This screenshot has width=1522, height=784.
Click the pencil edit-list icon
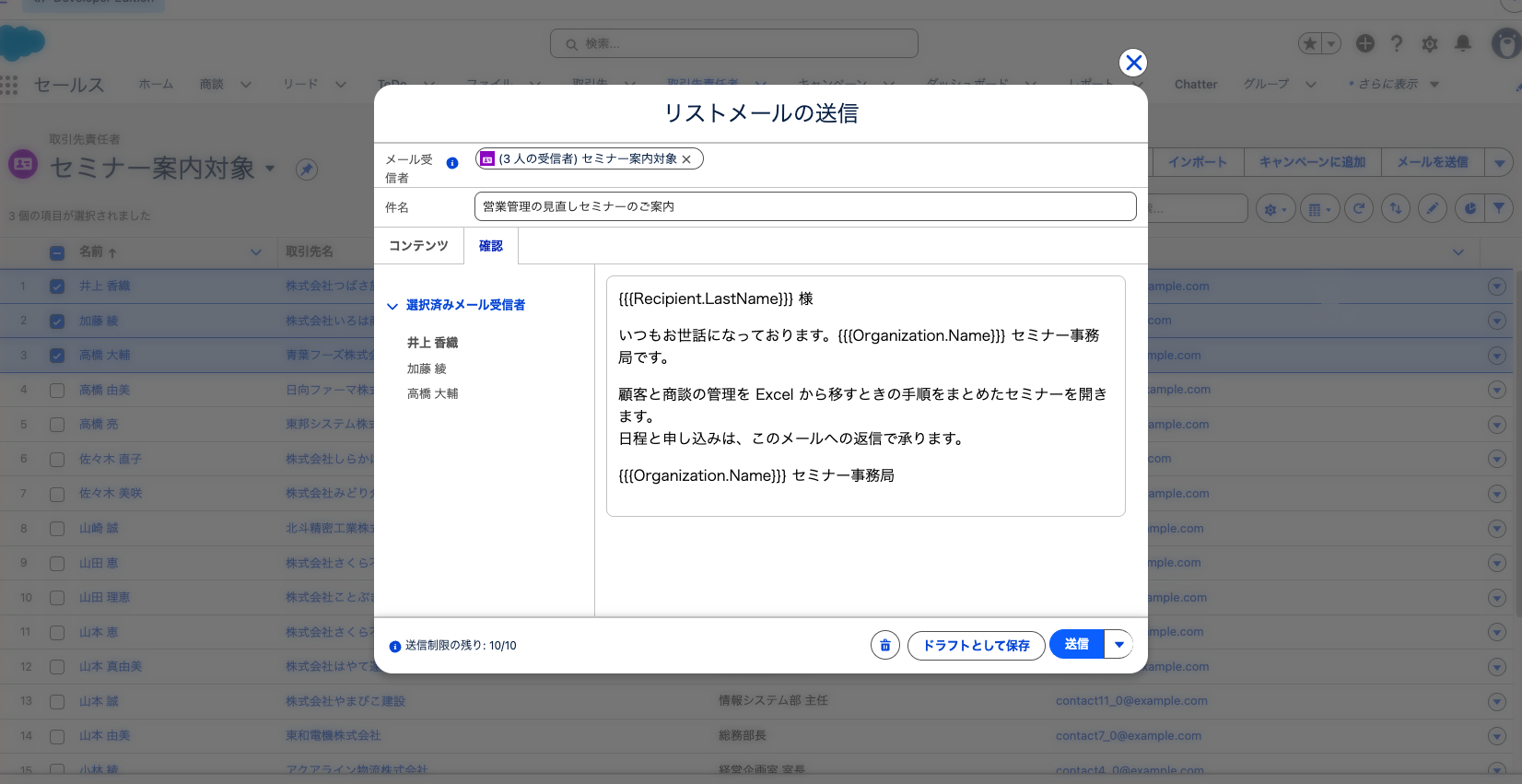pos(1433,208)
